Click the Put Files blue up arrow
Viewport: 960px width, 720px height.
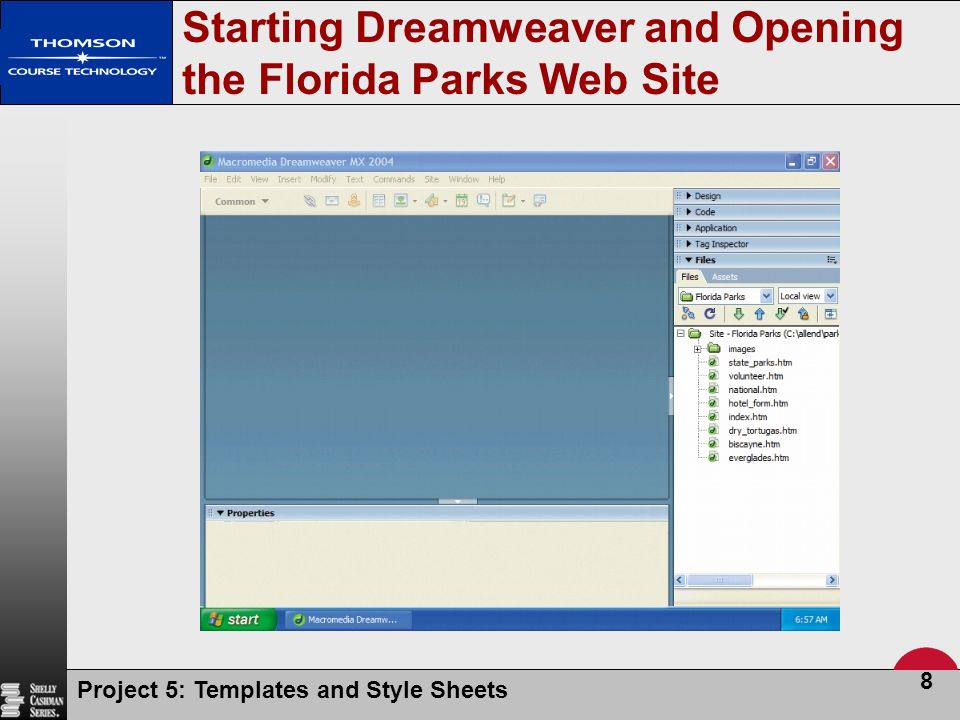click(760, 314)
